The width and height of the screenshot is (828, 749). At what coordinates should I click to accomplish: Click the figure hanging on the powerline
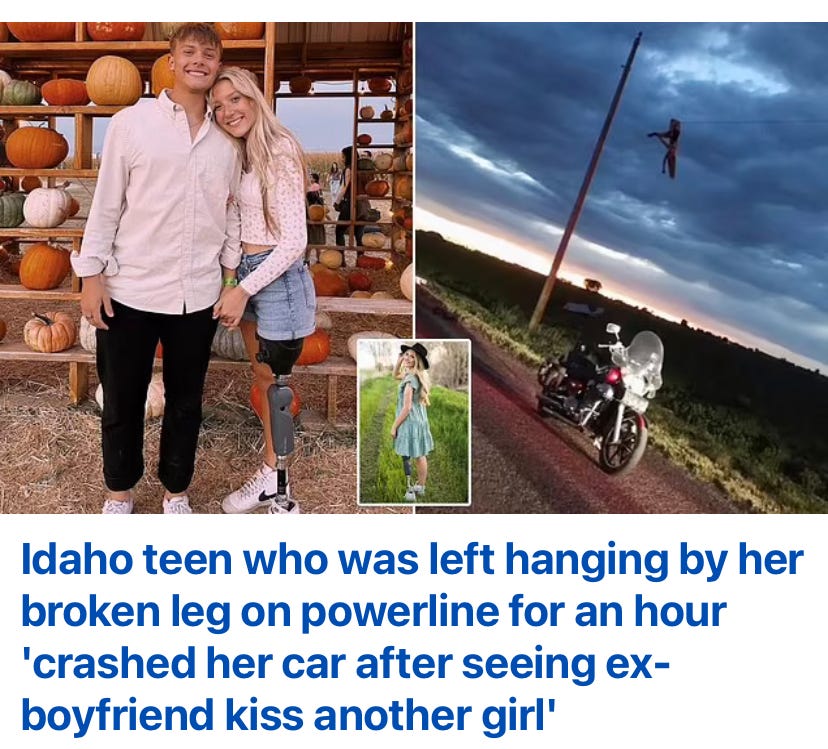tap(666, 148)
